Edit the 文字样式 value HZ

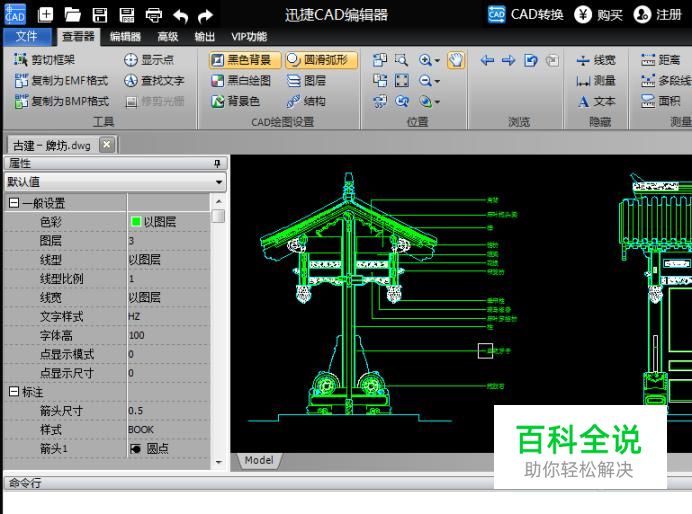pyautogui.click(x=169, y=316)
